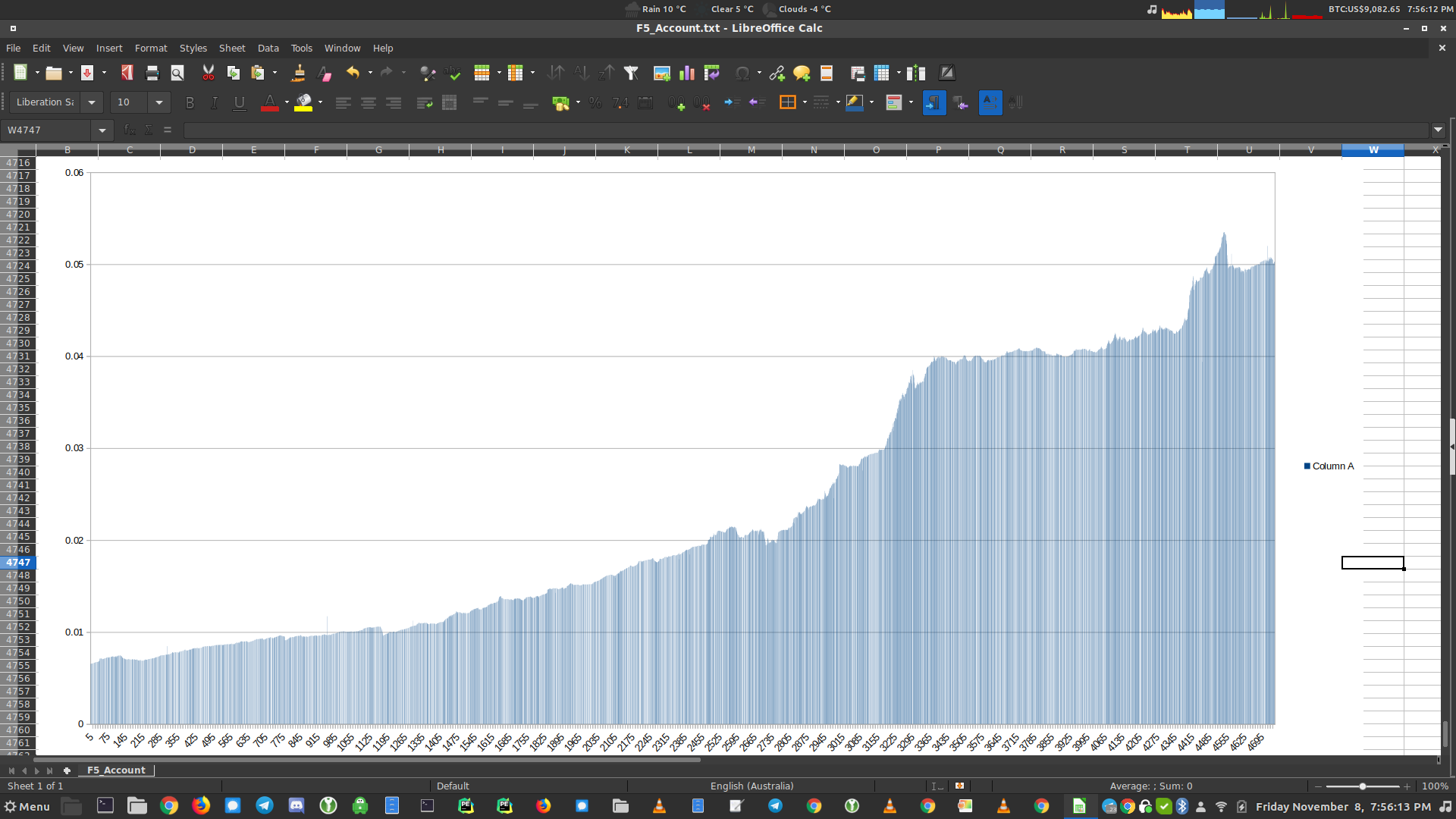Viewport: 1456px width, 819px height.
Task: Click the Format as Percent icon
Action: (595, 102)
